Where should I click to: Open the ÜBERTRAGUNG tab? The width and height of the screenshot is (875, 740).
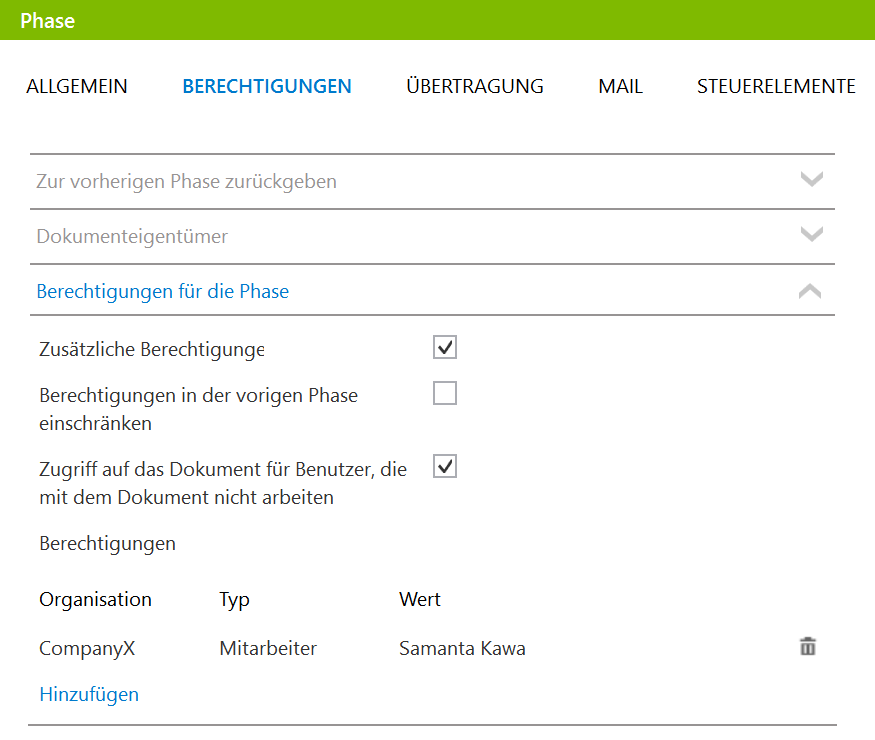475,86
